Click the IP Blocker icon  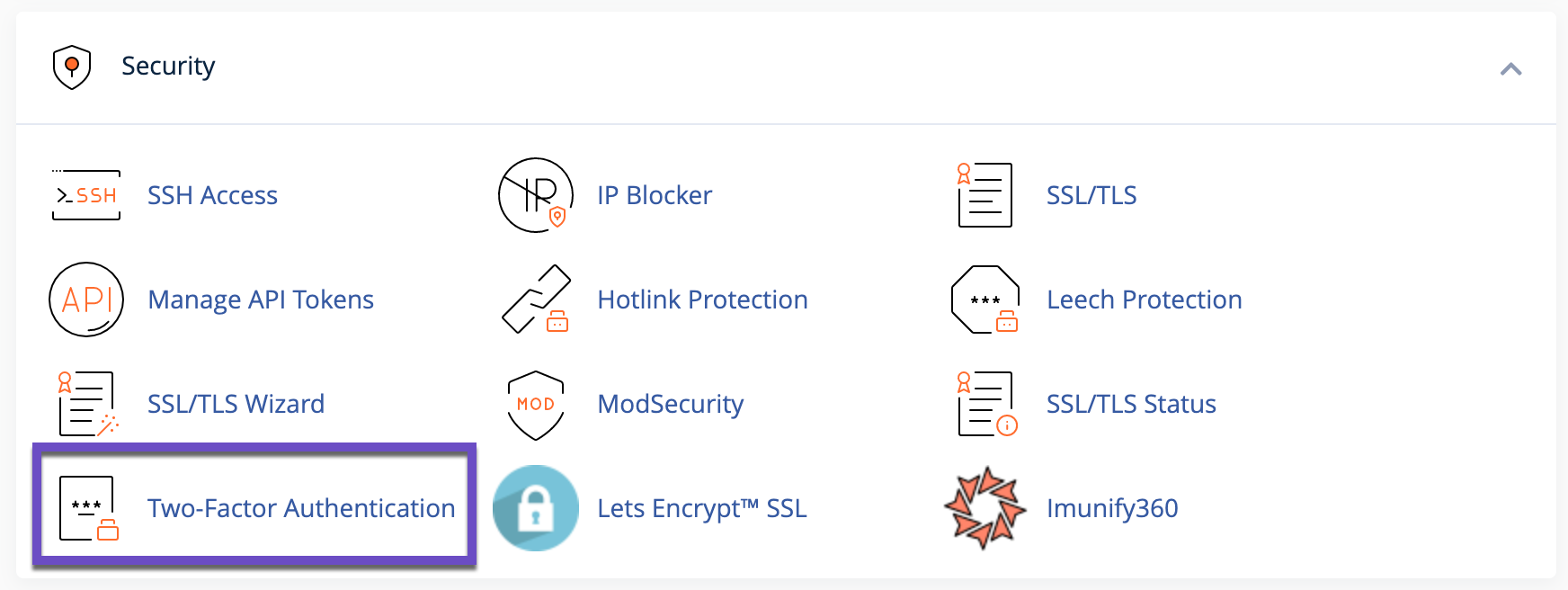click(x=536, y=195)
